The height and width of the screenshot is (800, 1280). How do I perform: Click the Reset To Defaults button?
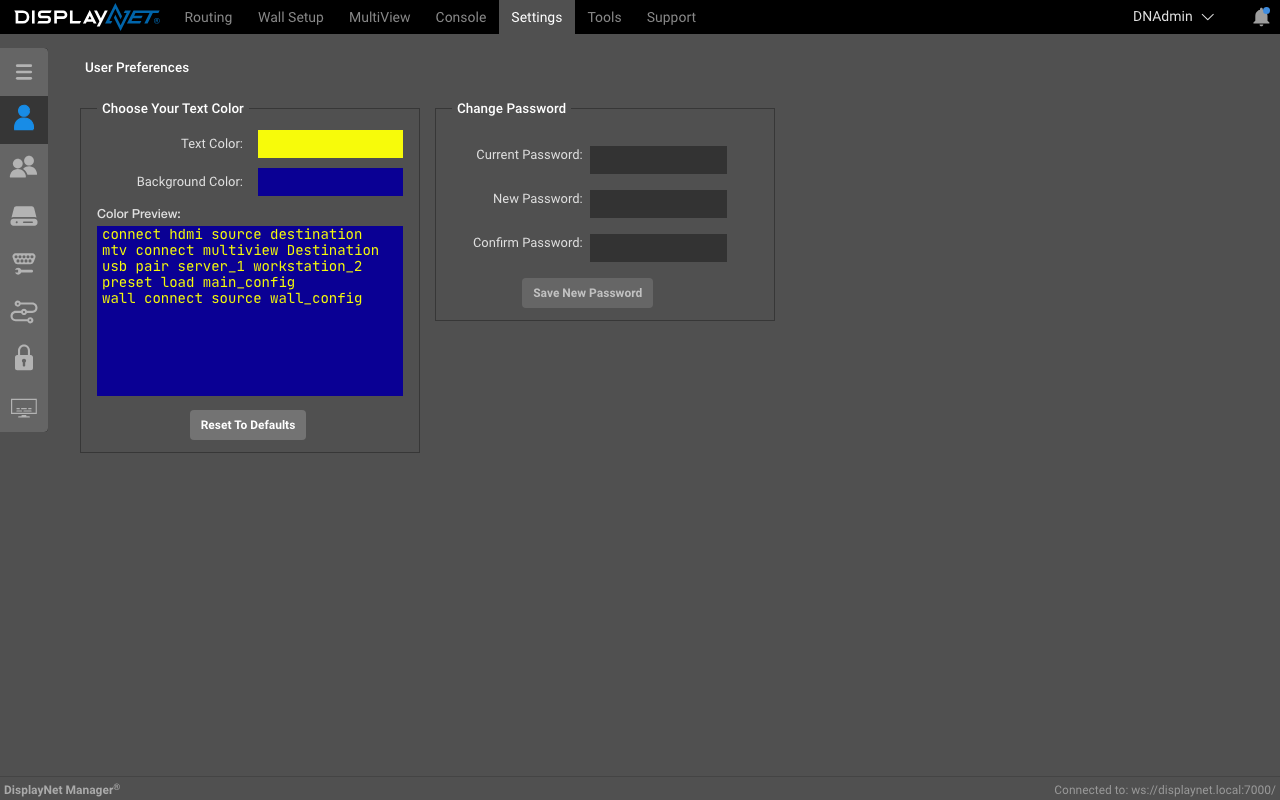tap(248, 425)
